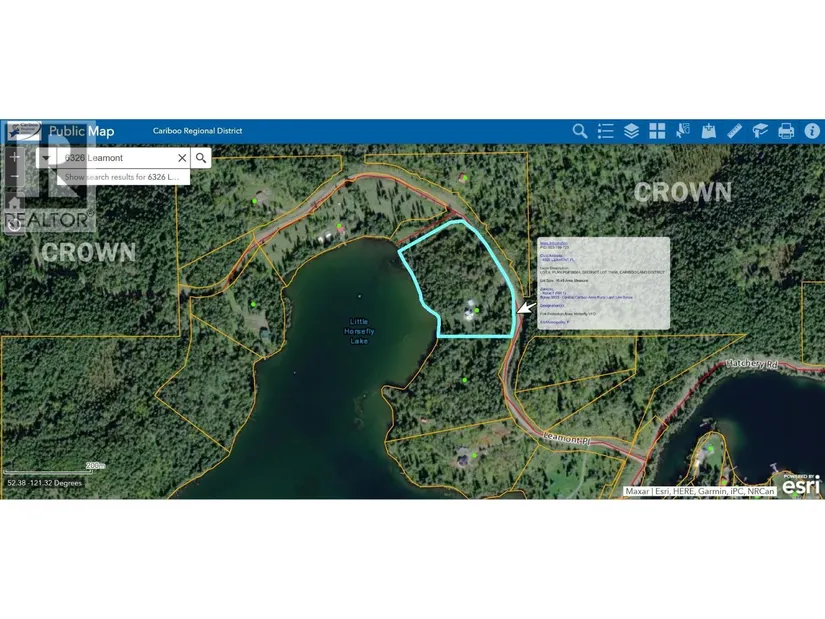Screen dimensions: 825x619
Task: Submit search with the search box magnifier button
Action: [201, 158]
